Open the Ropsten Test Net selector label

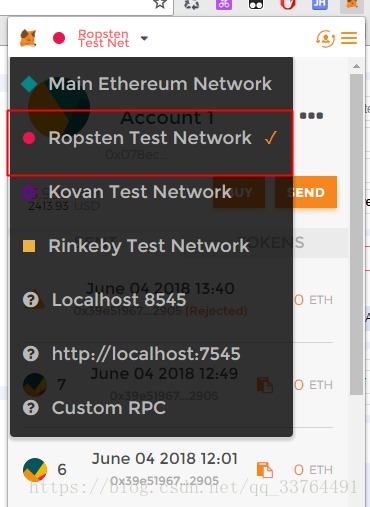tap(103, 38)
